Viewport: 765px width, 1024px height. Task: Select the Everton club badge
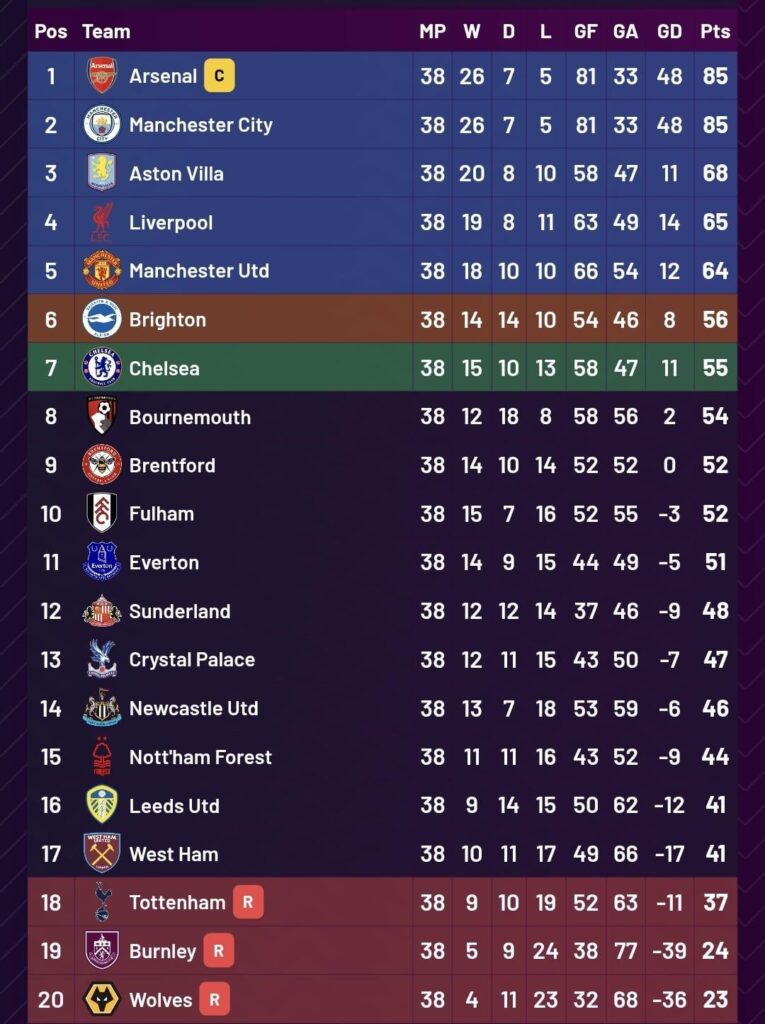(x=100, y=562)
